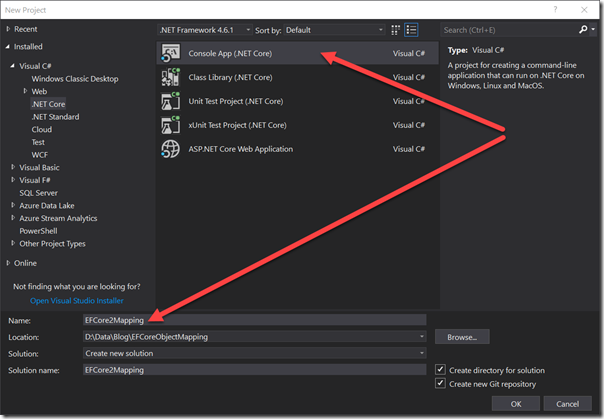Expand the Other Project Types node

pyautogui.click(x=13, y=243)
